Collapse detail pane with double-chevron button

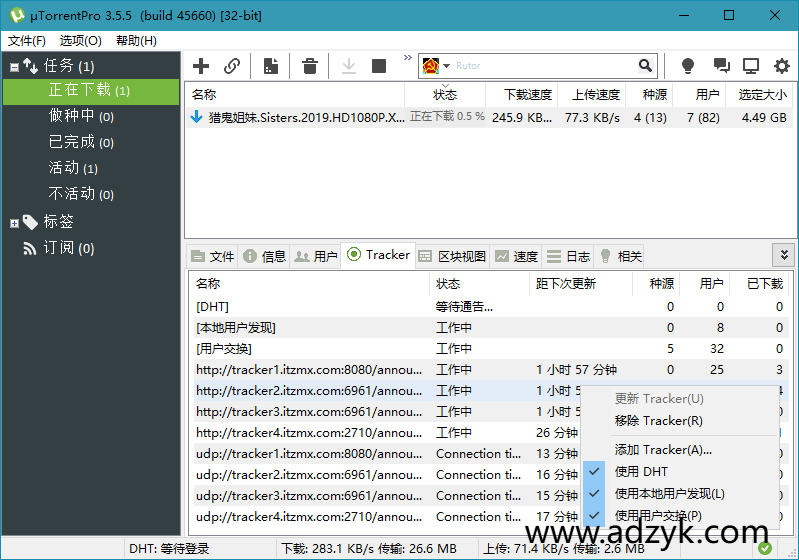pos(784,255)
